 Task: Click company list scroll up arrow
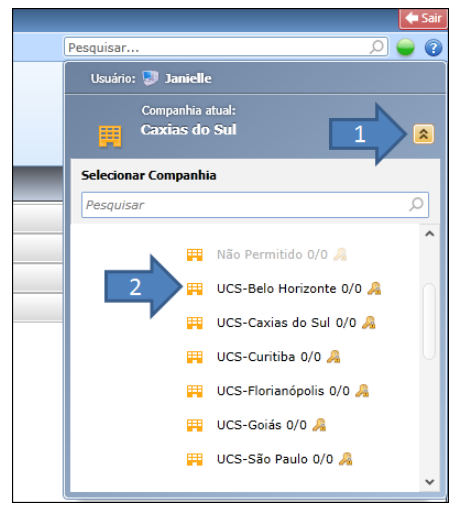(430, 234)
